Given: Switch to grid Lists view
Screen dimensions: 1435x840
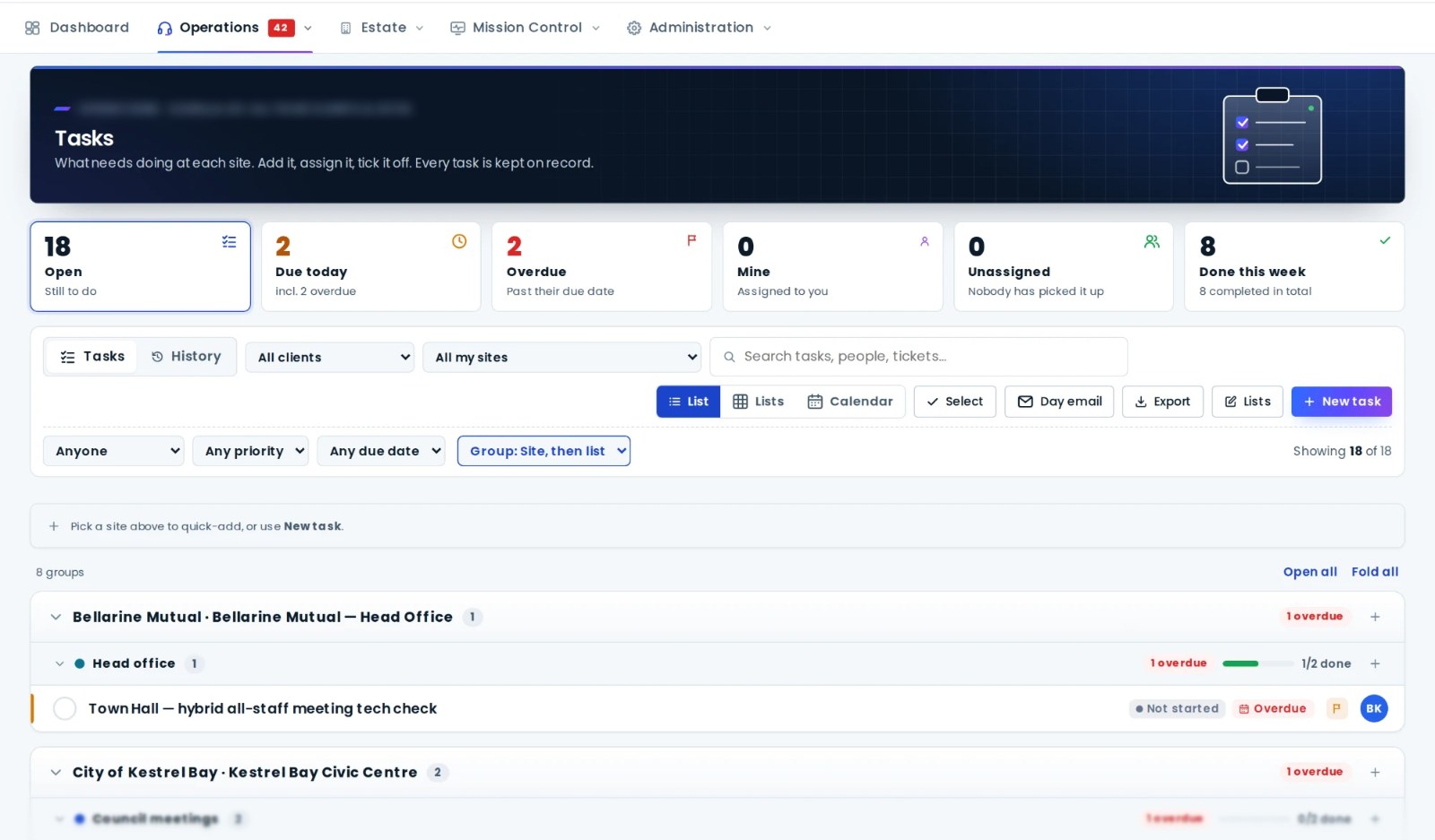Looking at the screenshot, I should [759, 402].
